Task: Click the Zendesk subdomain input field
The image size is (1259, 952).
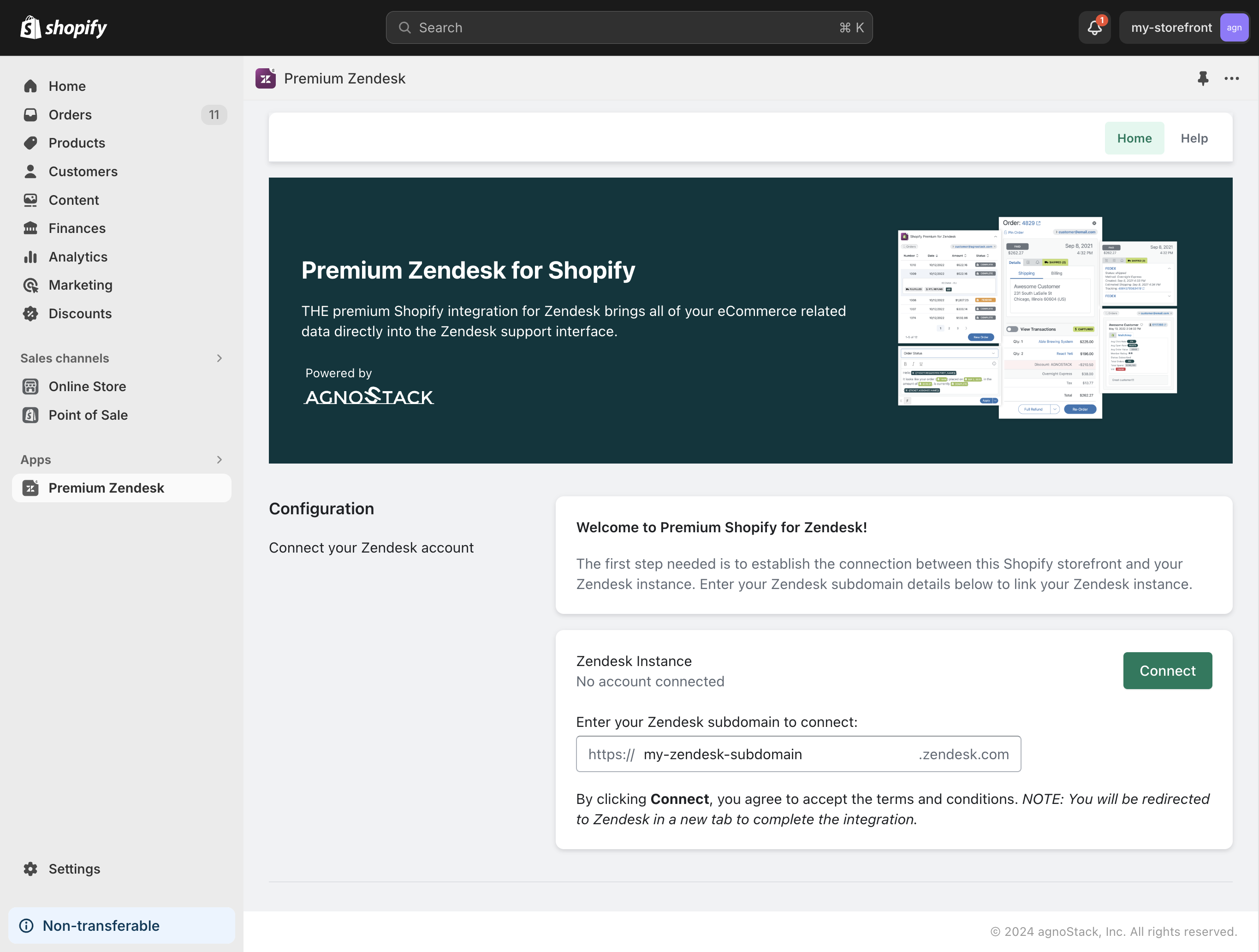Action: [798, 754]
